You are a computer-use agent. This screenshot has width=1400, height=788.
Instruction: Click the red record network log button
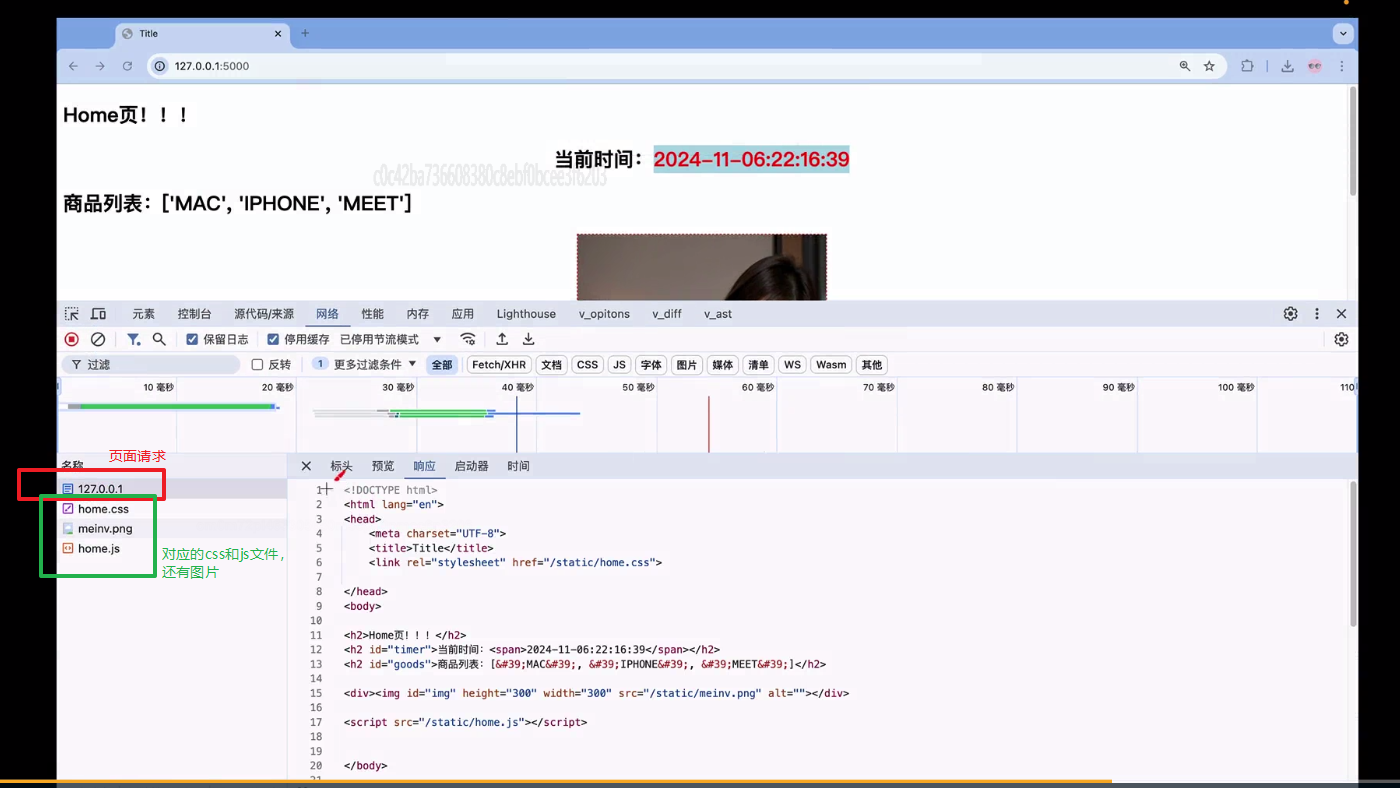(x=72, y=339)
